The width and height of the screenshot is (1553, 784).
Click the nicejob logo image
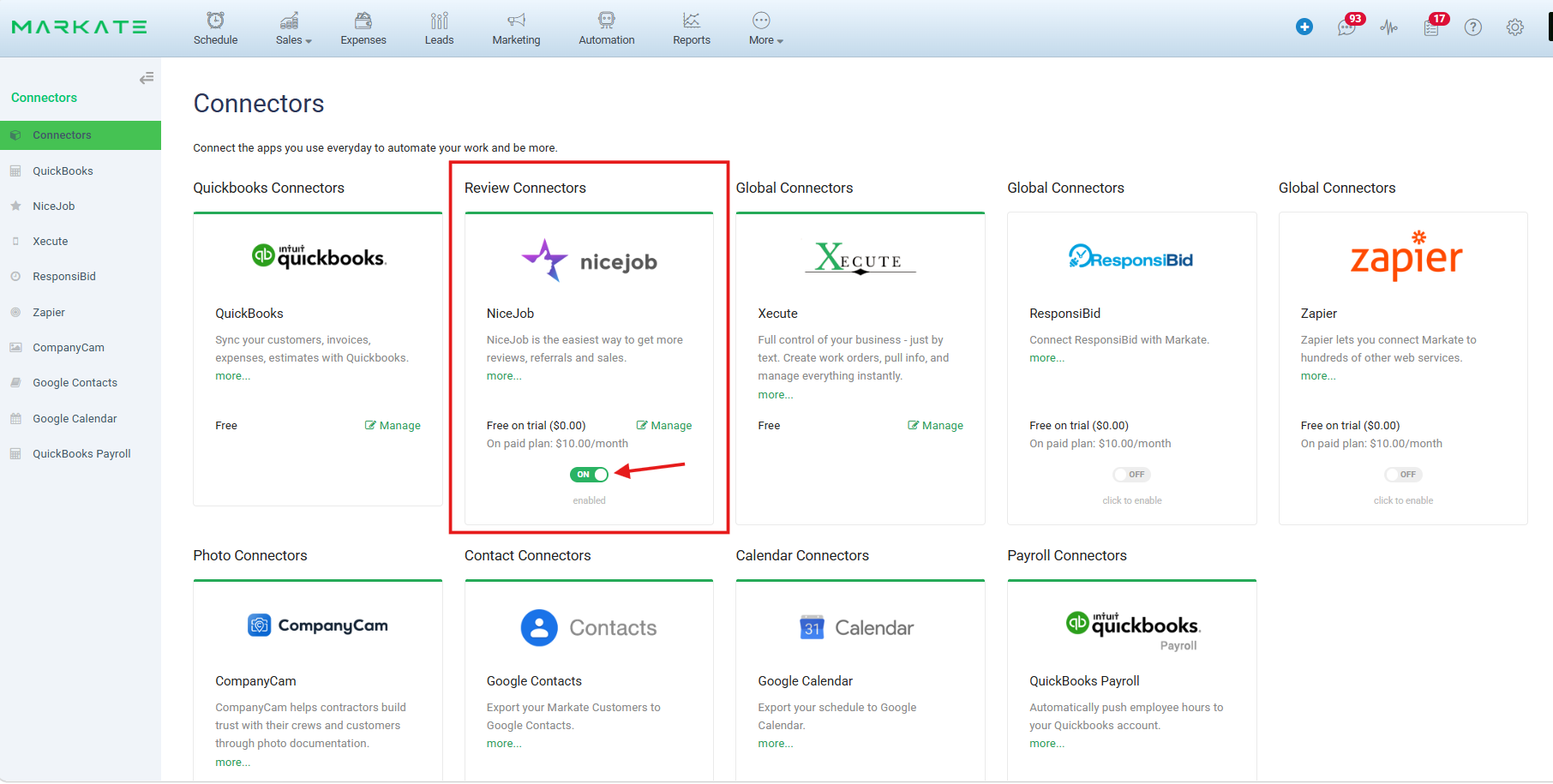(x=589, y=260)
